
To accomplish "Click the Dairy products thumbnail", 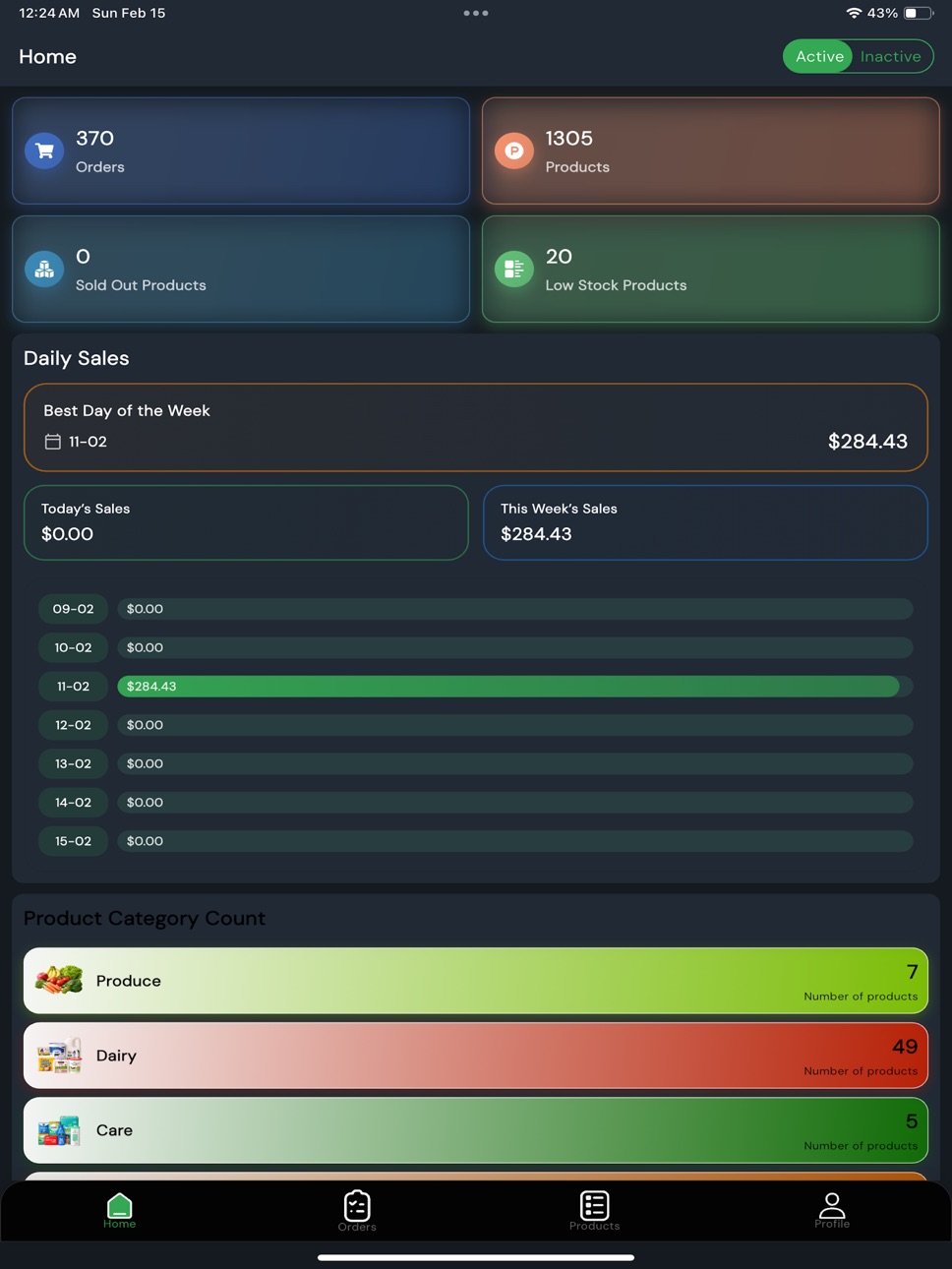I will [59, 1056].
